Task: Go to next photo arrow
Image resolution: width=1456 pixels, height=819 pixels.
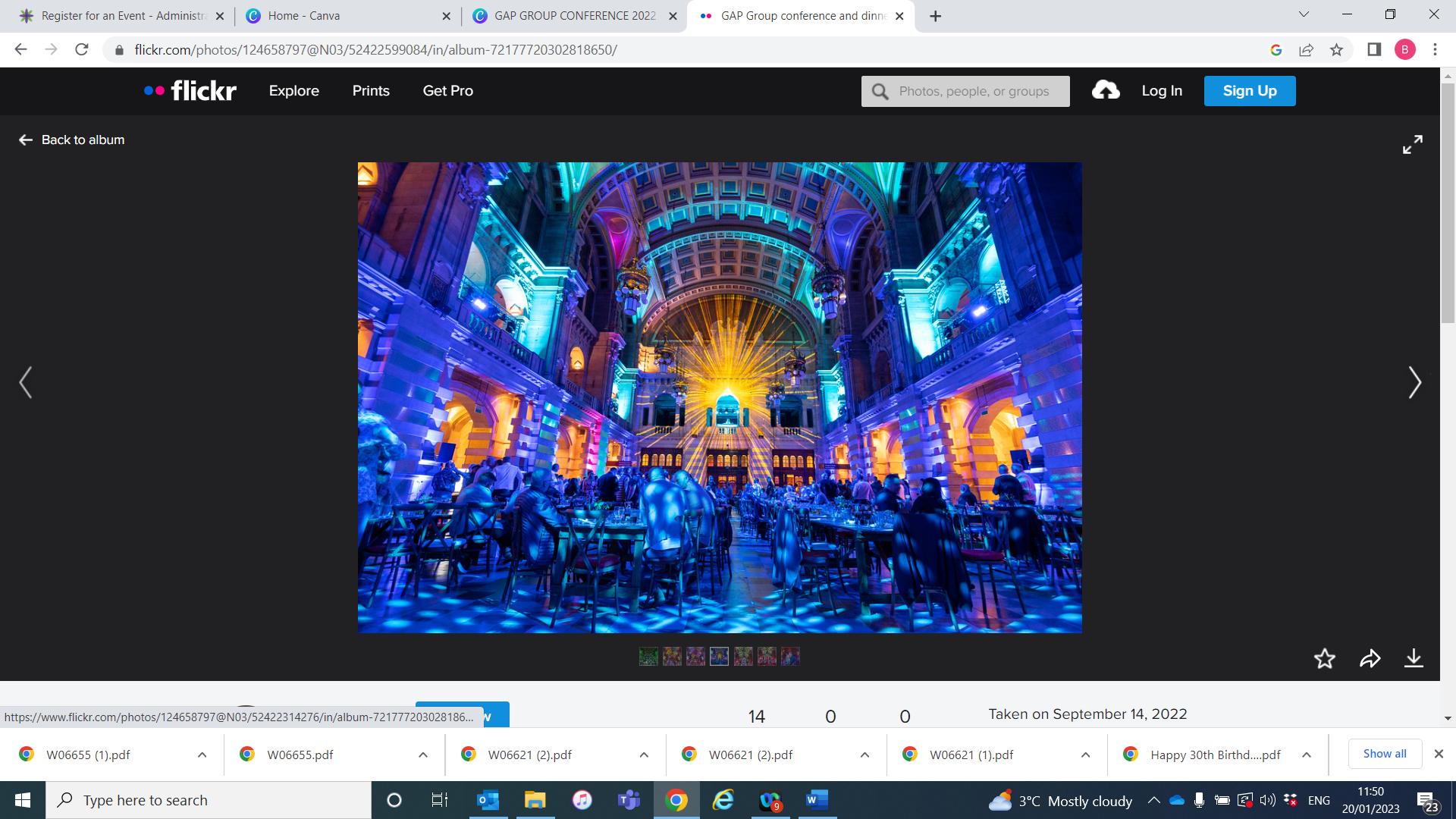Action: tap(1414, 382)
